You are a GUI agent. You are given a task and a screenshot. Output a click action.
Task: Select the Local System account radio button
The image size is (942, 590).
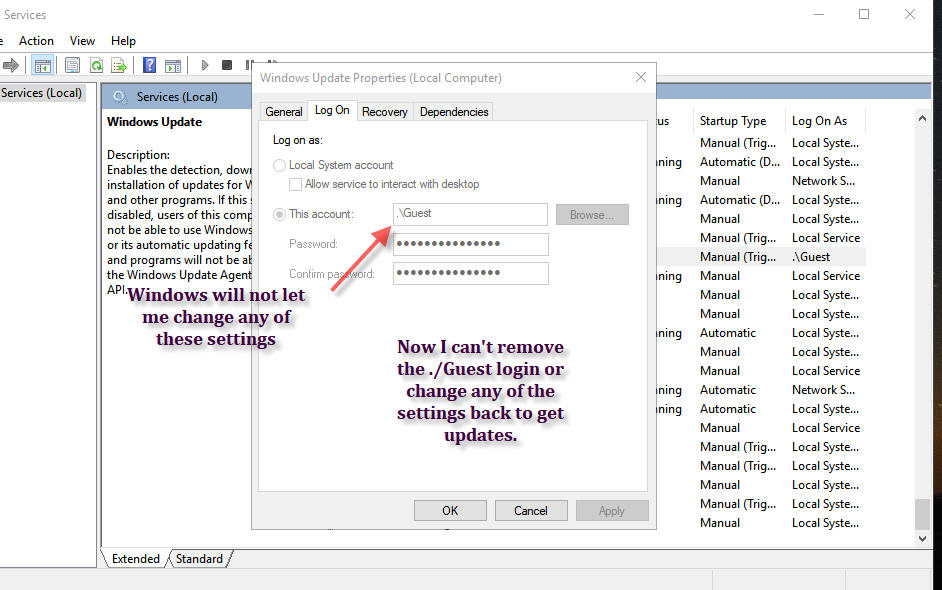coord(280,165)
